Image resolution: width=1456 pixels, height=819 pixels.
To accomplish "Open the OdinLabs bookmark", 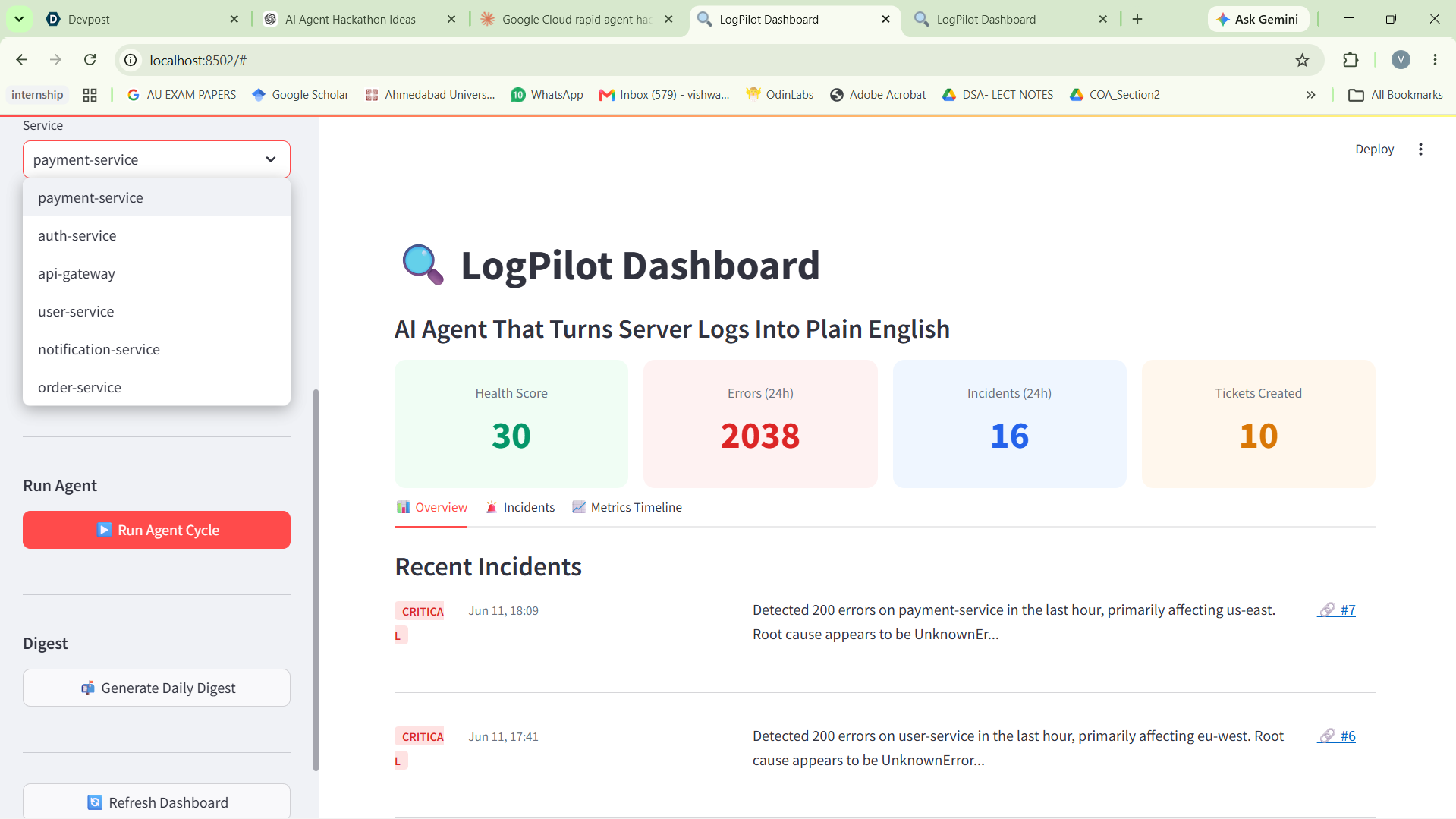I will [780, 95].
